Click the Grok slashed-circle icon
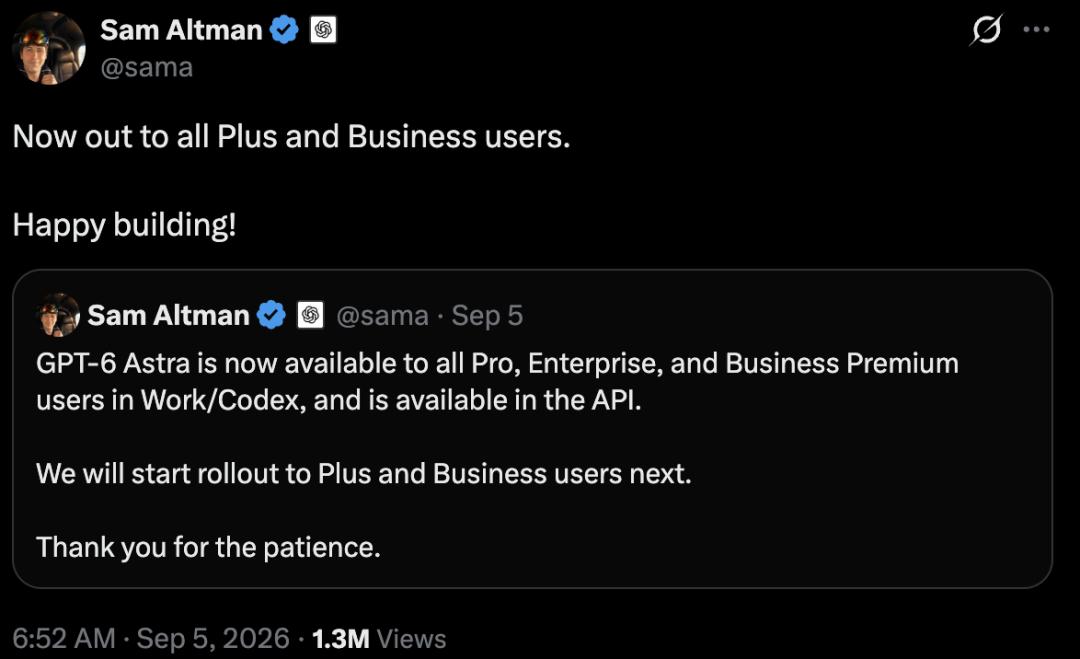The height and width of the screenshot is (659, 1080). click(986, 30)
